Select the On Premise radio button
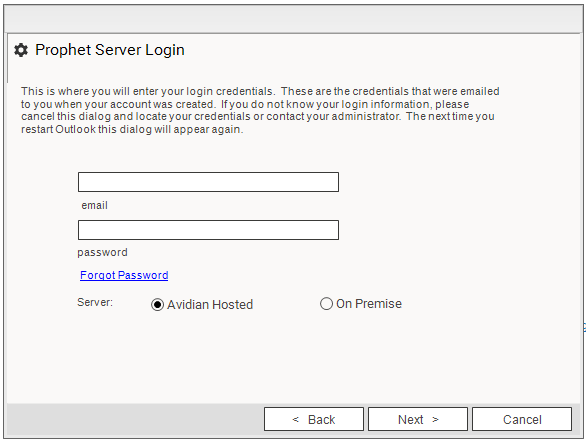Screen dimensions: 586x441 (326, 303)
